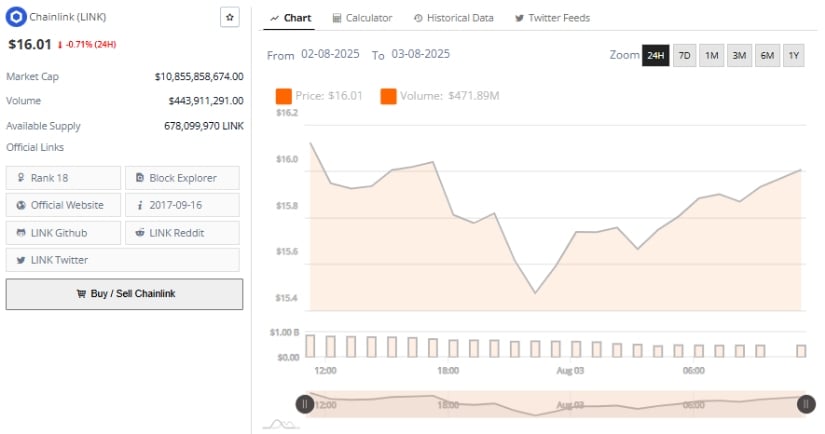825x434 pixels.
Task: Click the Available Supply value 678,099,970 LINK
Action: click(204, 126)
